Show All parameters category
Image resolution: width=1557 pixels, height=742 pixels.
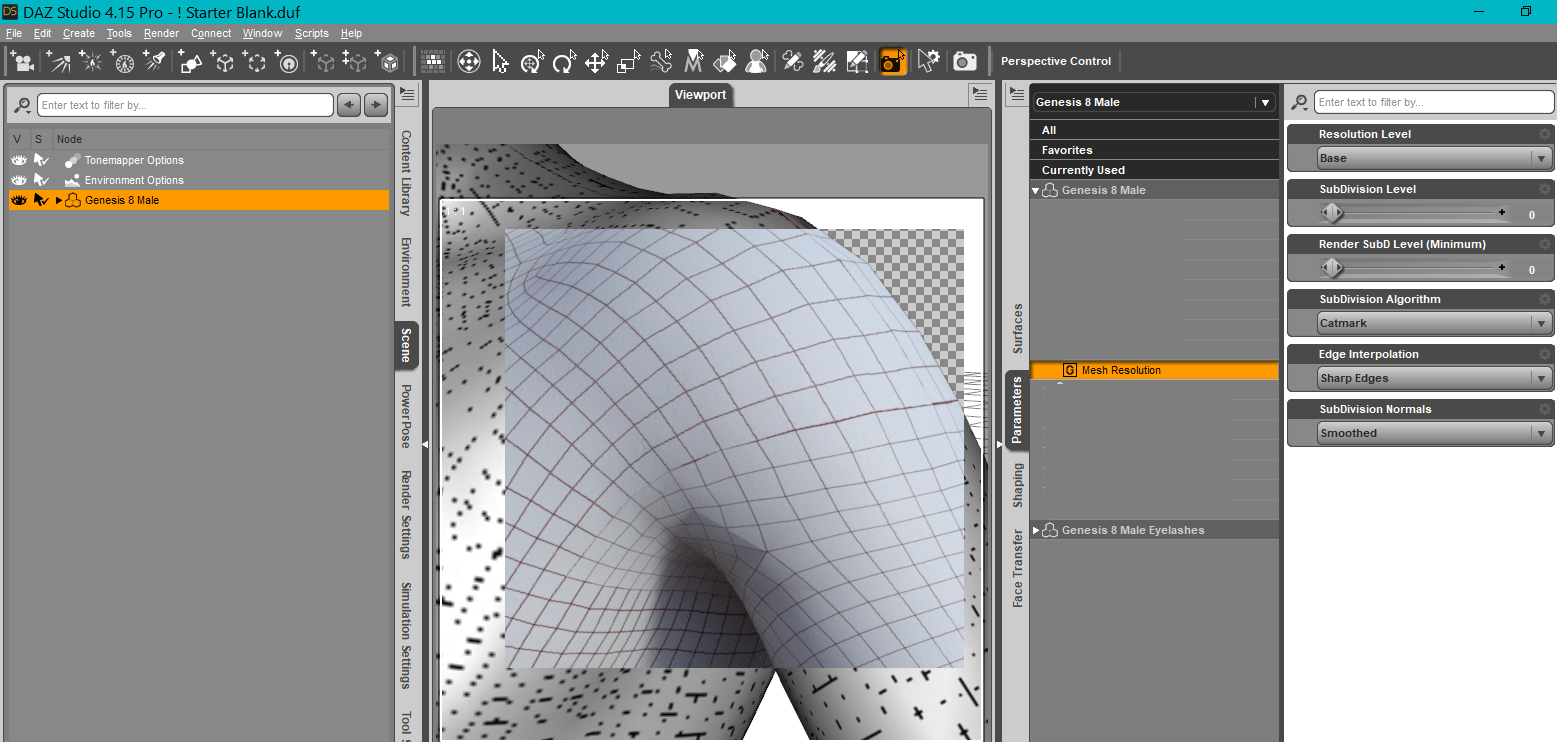[x=1154, y=130]
